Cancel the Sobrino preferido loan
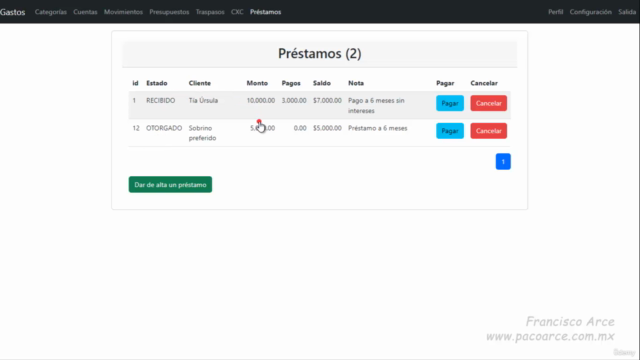 (489, 131)
